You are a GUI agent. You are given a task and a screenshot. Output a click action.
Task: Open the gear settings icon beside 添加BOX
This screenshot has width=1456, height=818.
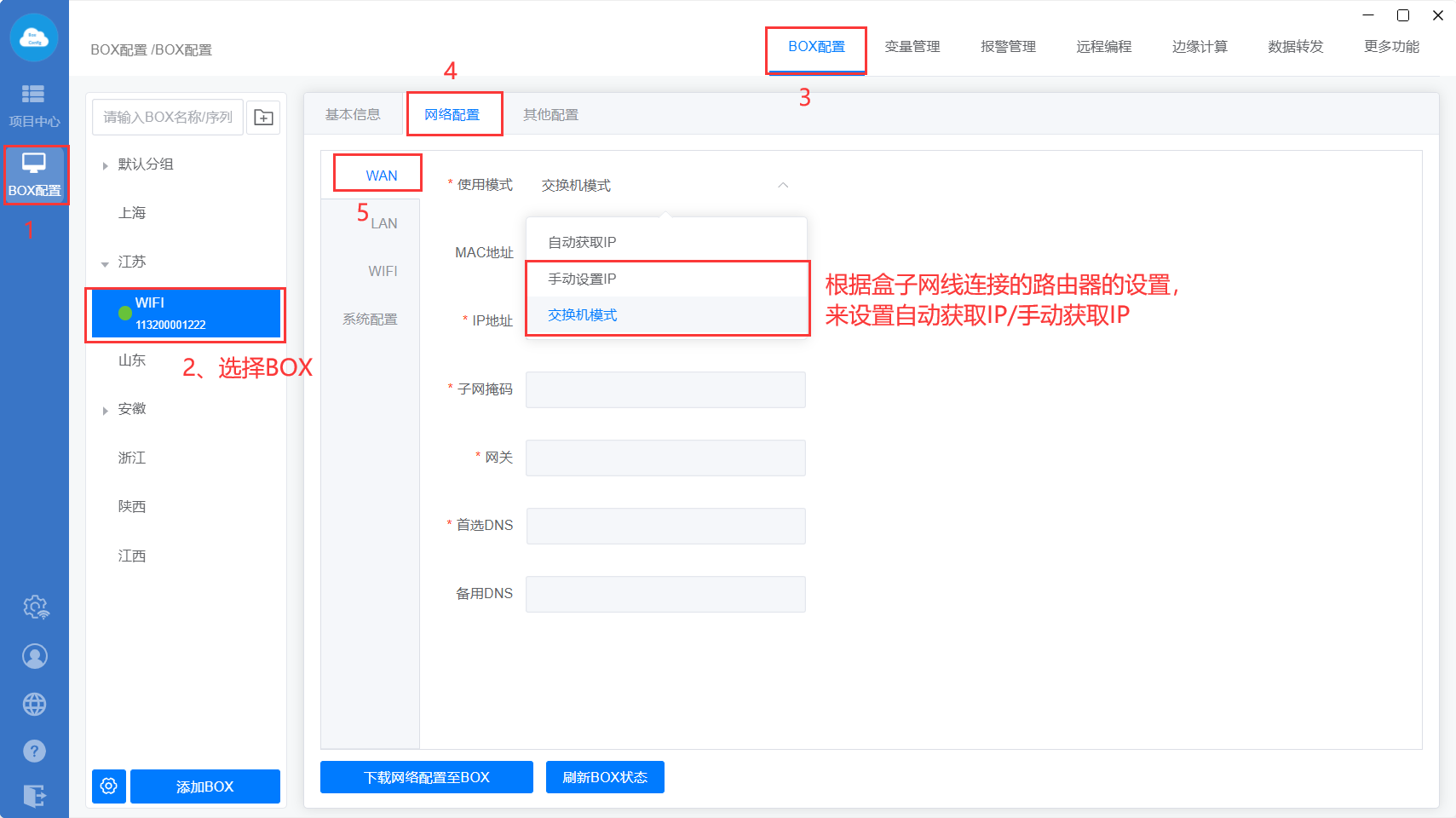tap(109, 786)
